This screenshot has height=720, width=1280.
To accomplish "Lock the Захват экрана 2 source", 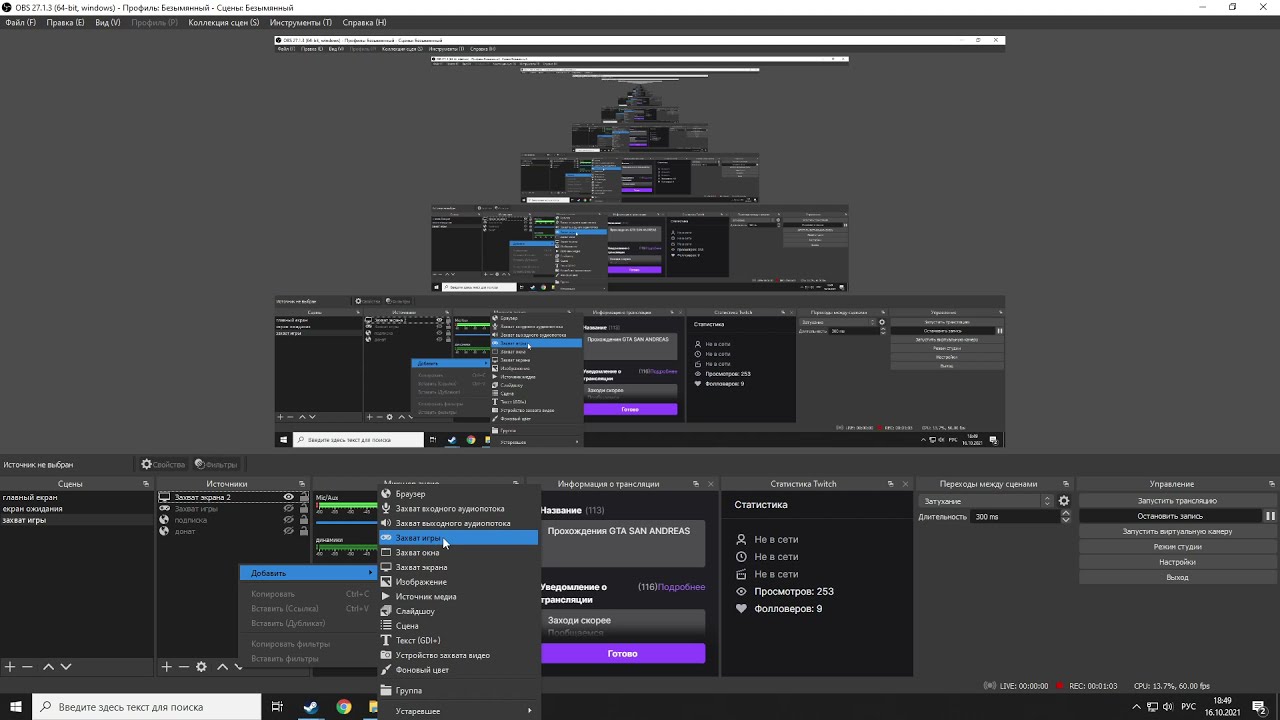I will [x=304, y=497].
